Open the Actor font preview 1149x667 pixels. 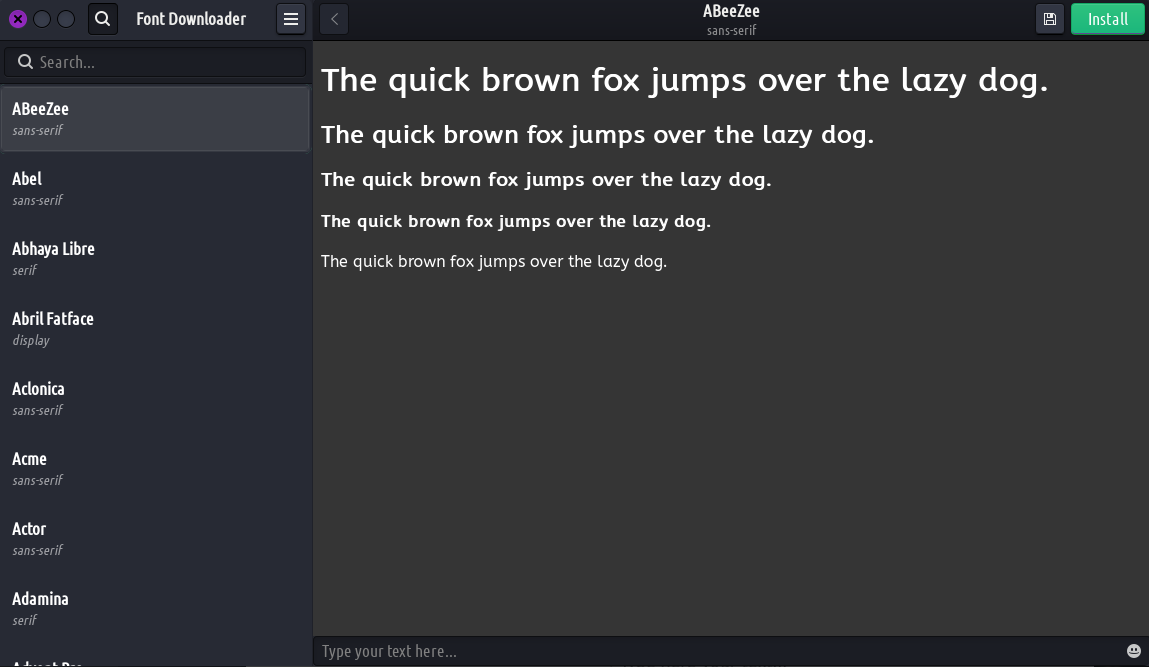(x=155, y=538)
